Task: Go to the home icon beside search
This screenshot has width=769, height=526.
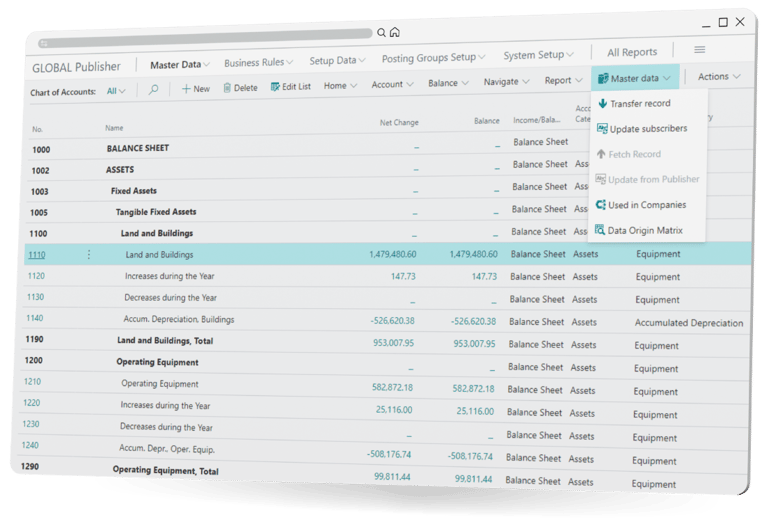Action: (x=395, y=32)
